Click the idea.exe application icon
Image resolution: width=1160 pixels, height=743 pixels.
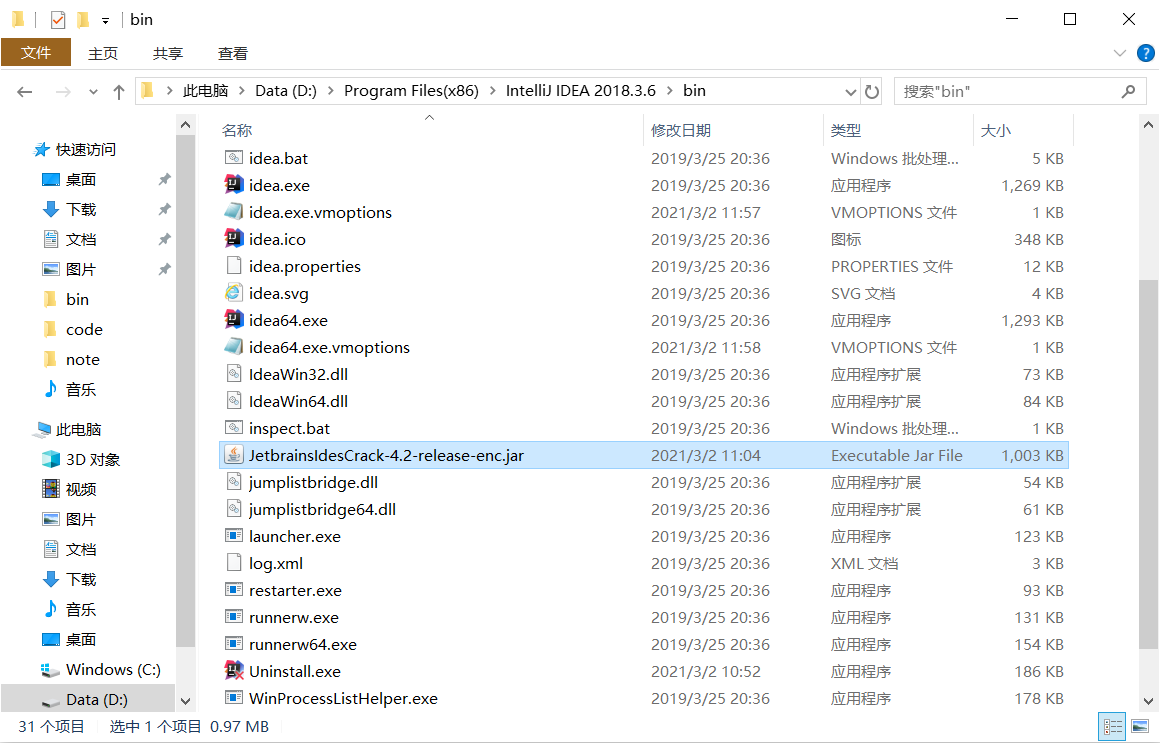click(x=234, y=185)
